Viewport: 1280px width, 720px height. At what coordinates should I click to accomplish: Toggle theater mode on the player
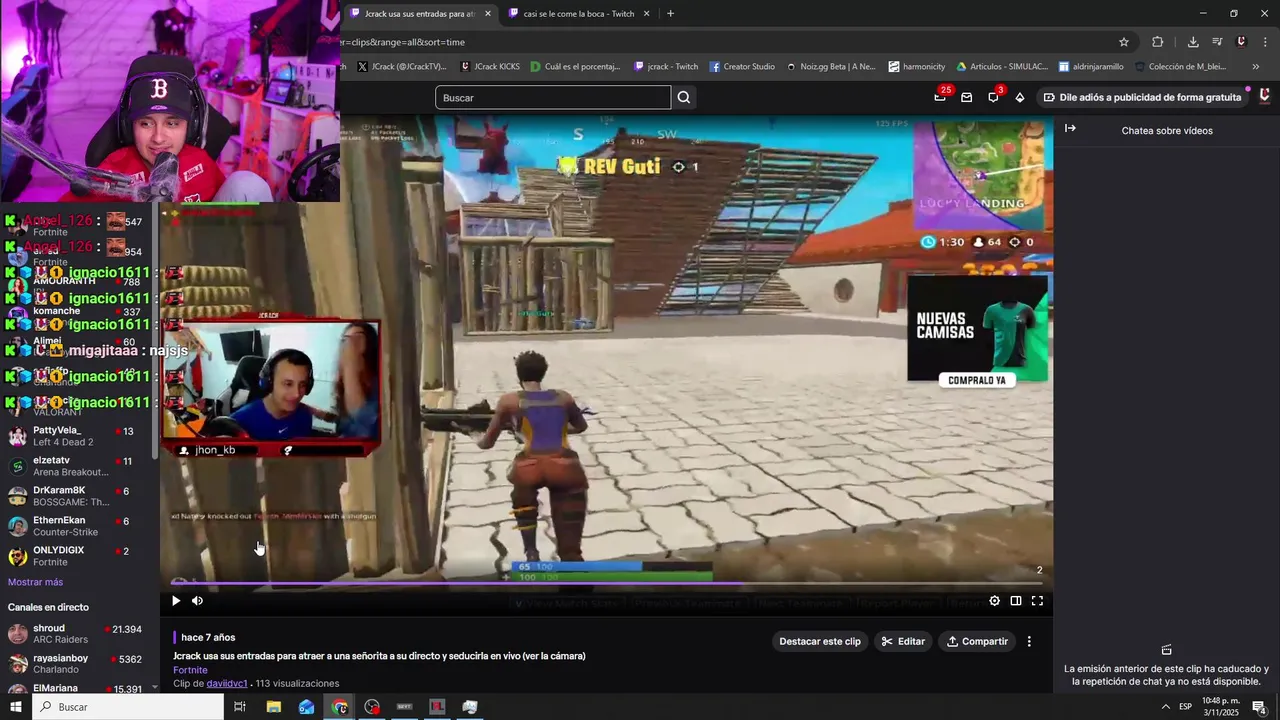[x=1016, y=601]
